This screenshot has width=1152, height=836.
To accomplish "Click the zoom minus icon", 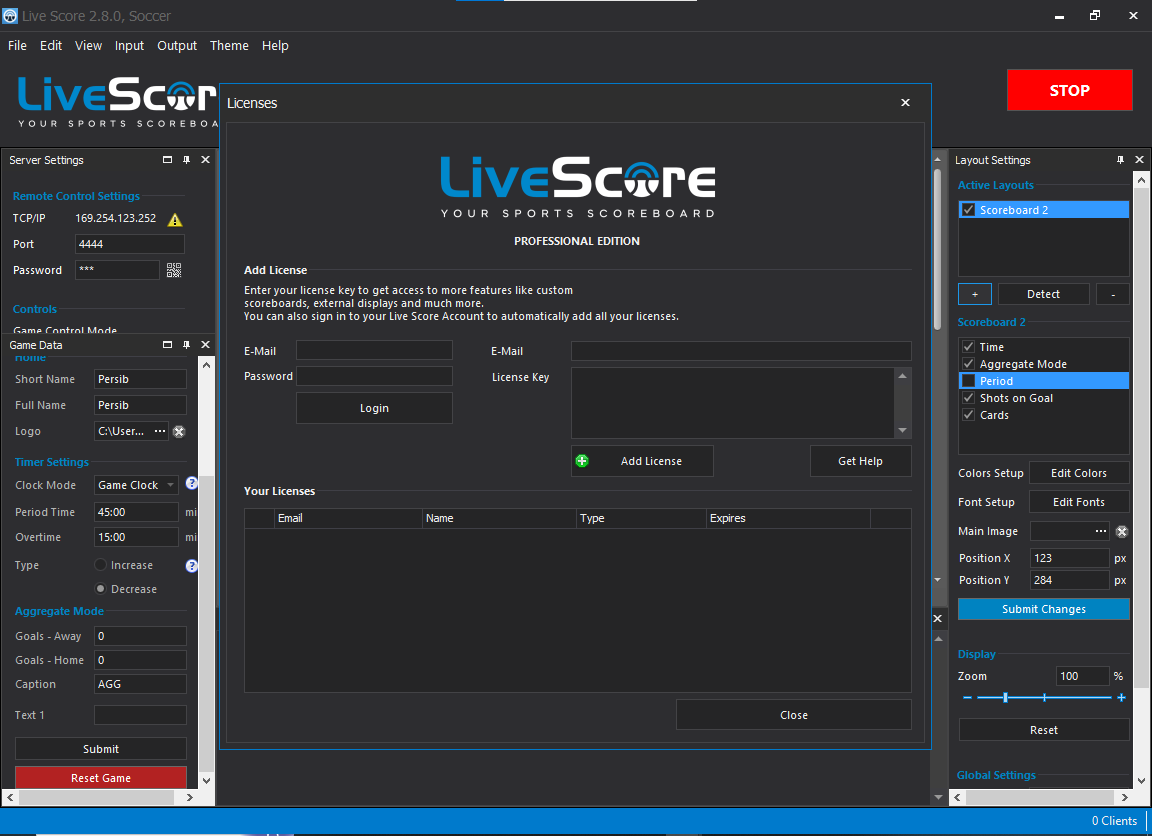I will tap(967, 697).
